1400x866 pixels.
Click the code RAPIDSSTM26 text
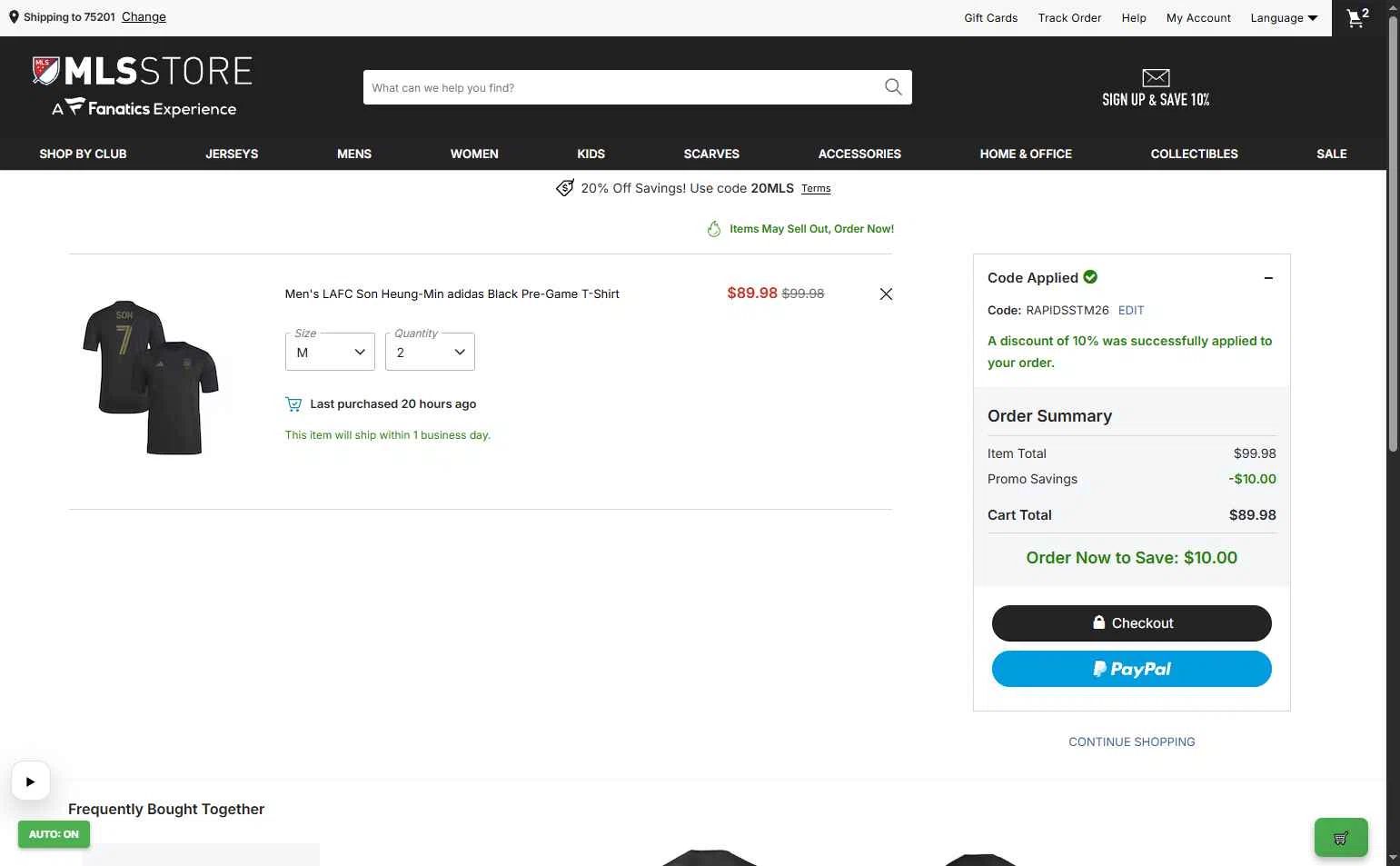pyautogui.click(x=1067, y=310)
